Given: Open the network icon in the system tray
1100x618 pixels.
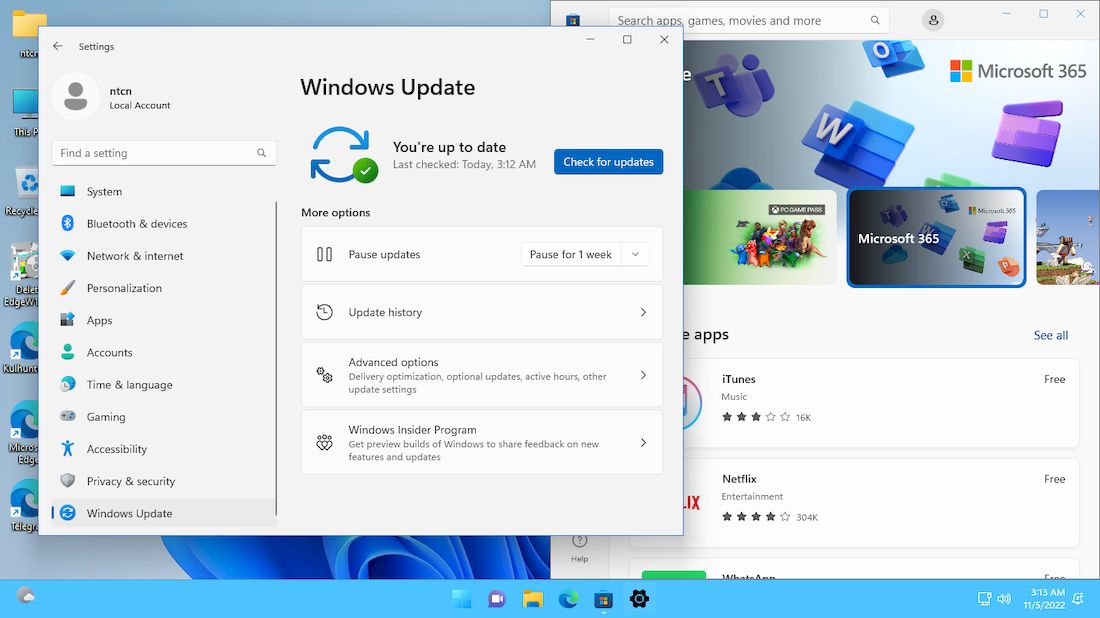Looking at the screenshot, I should click(984, 599).
